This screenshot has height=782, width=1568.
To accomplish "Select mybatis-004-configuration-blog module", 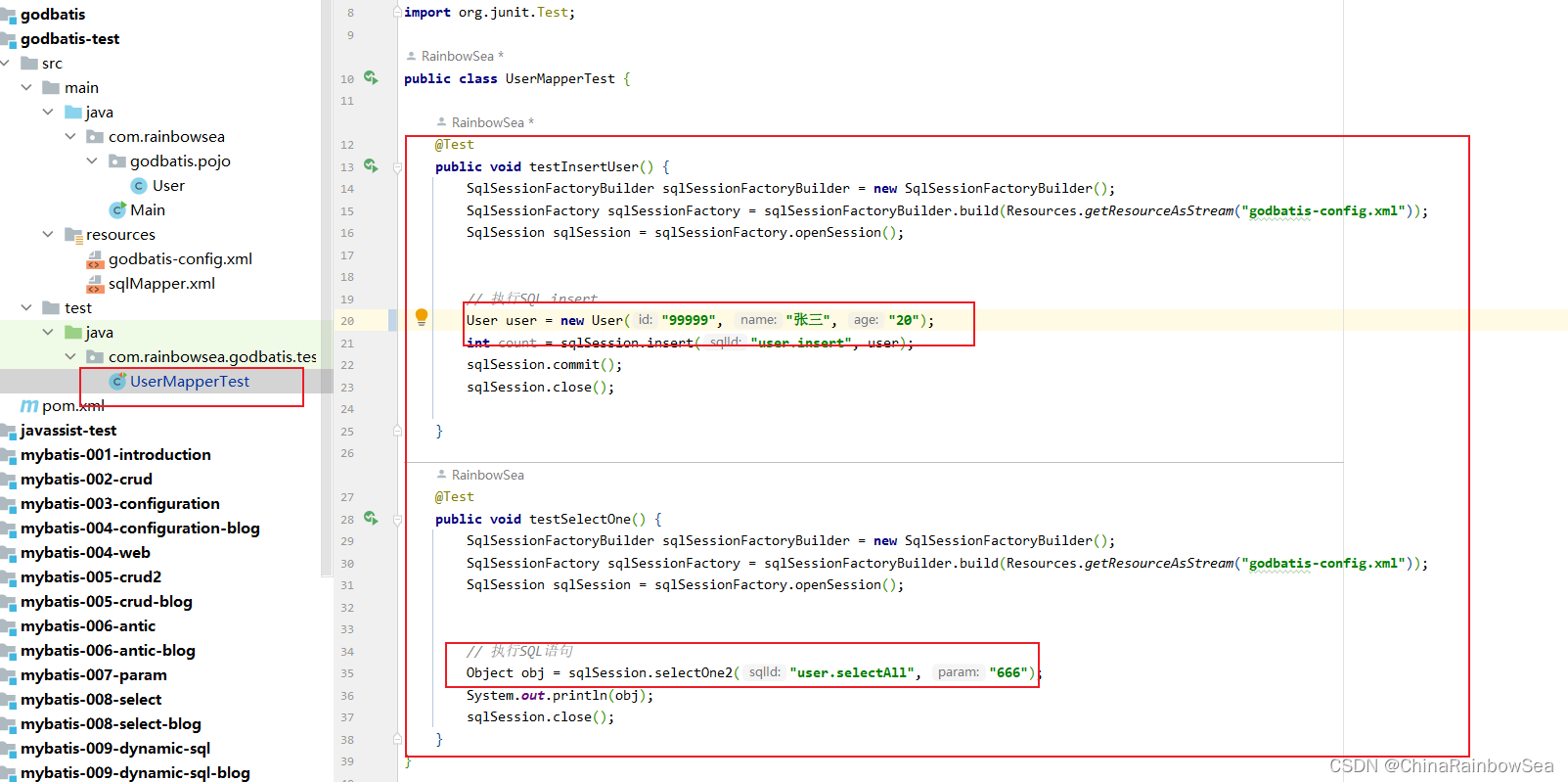I will (140, 529).
